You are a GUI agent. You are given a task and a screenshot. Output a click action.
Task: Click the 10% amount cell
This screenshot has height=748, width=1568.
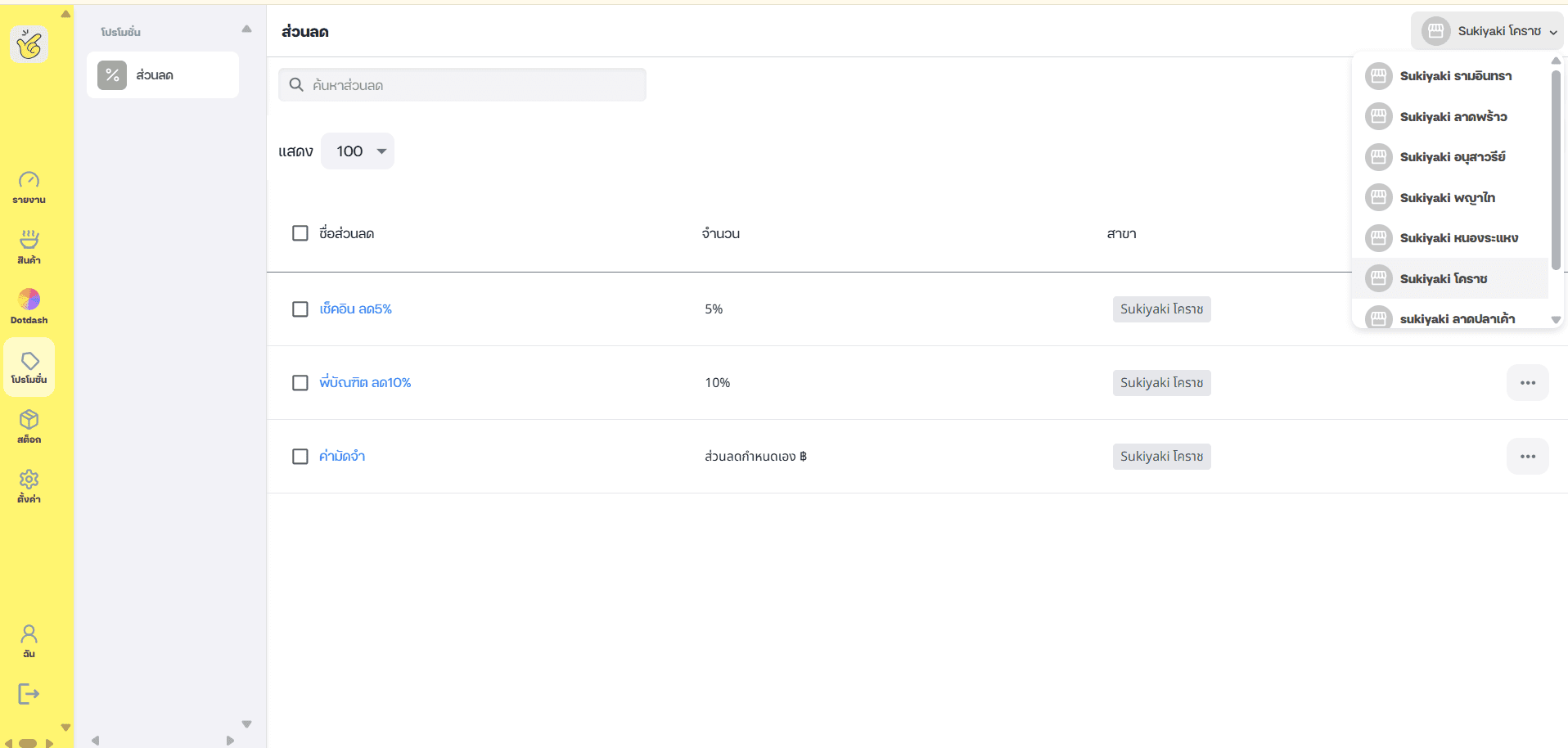click(718, 383)
